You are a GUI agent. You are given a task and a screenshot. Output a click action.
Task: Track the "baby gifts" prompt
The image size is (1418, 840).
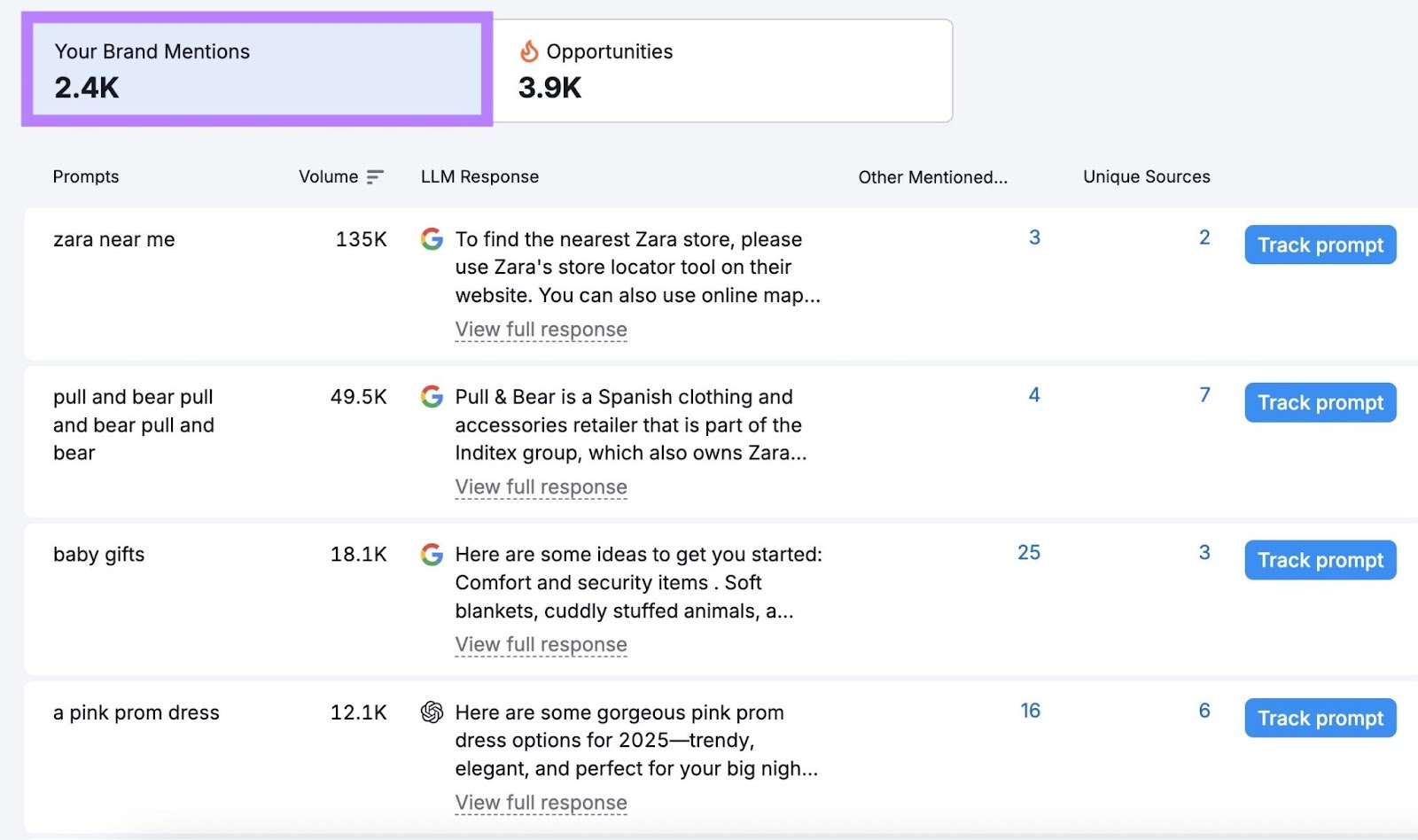click(1320, 560)
